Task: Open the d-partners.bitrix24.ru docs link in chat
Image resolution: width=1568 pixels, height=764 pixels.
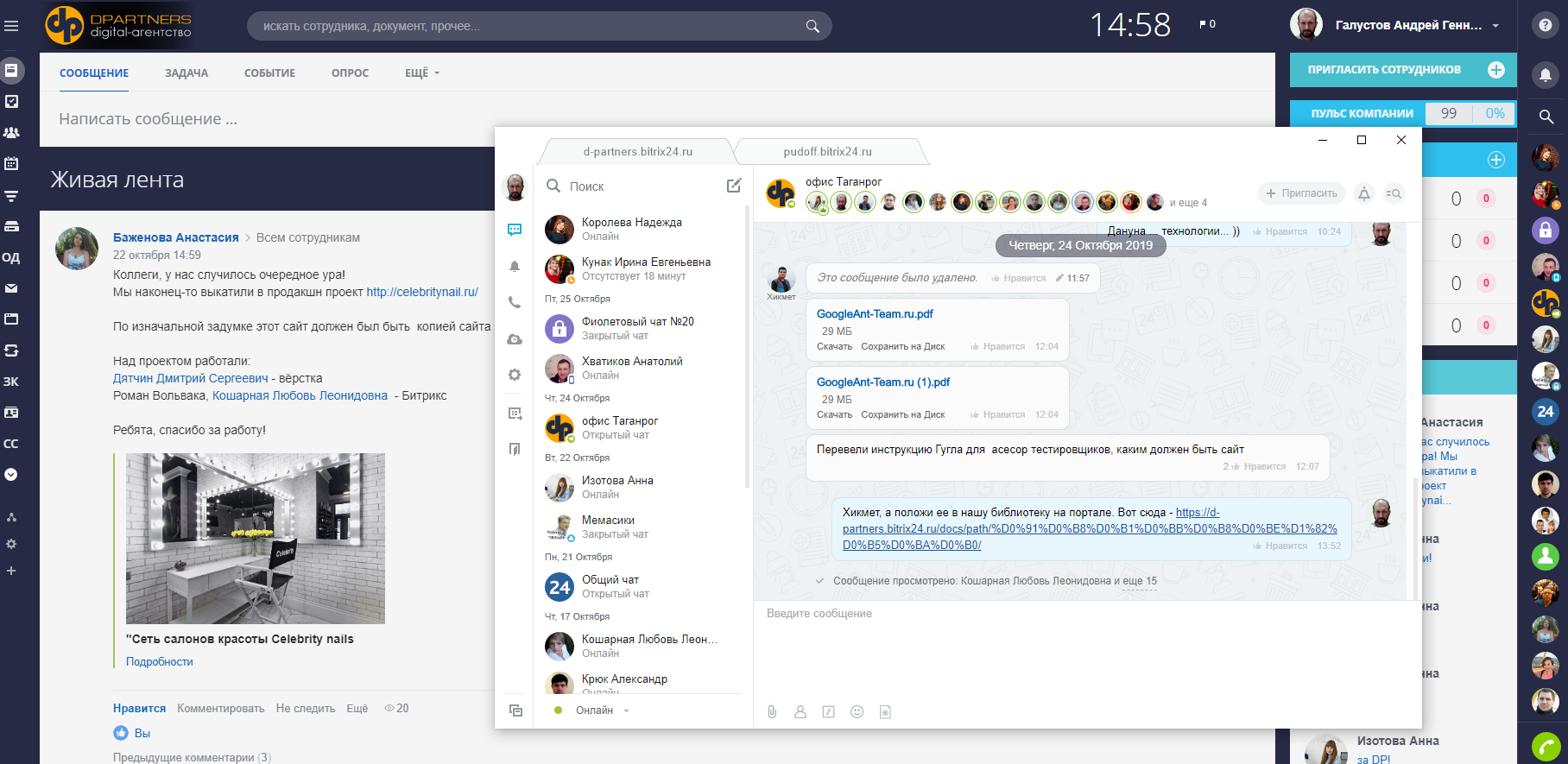Action: click(1090, 528)
